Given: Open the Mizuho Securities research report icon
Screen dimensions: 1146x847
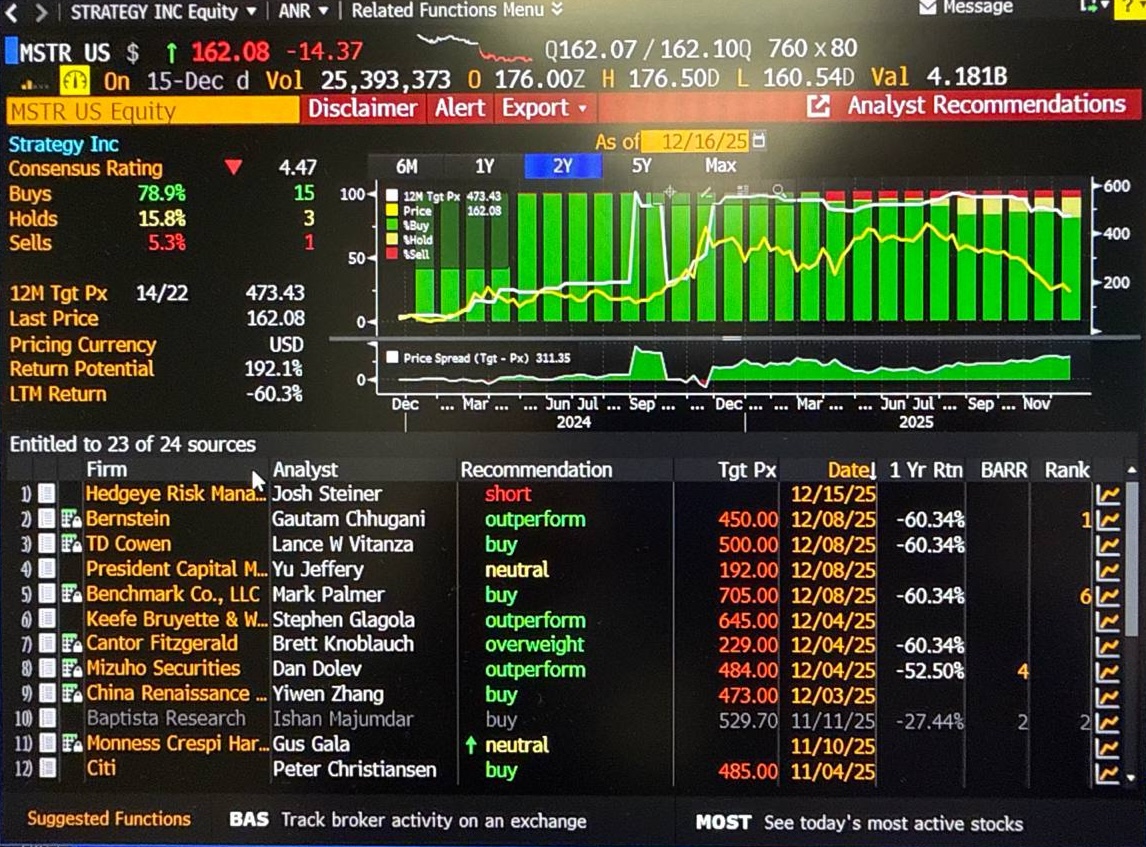Looking at the screenshot, I should (71, 669).
